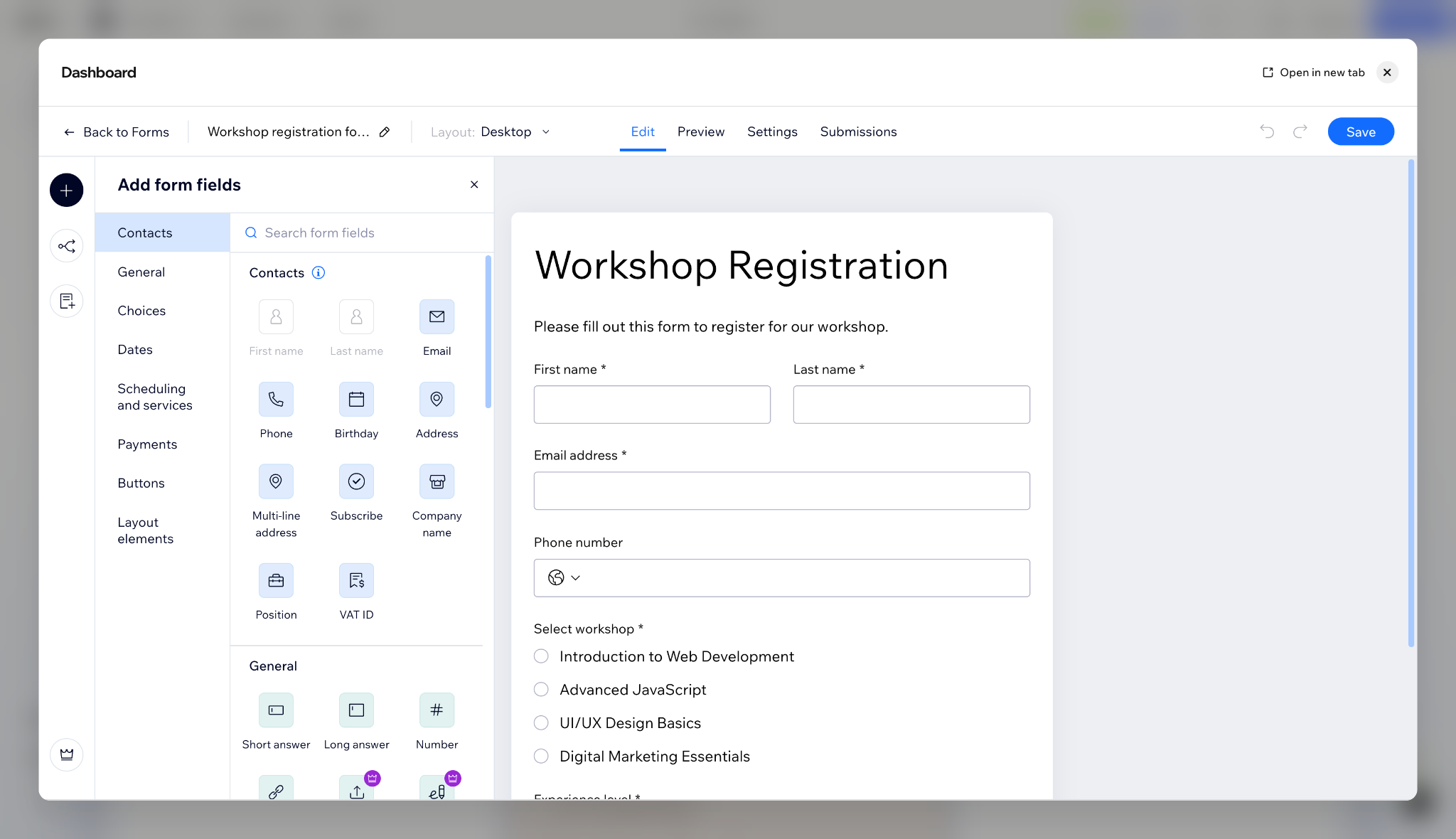Open the phone country code dropdown
The height and width of the screenshot is (839, 1456).
tap(564, 578)
